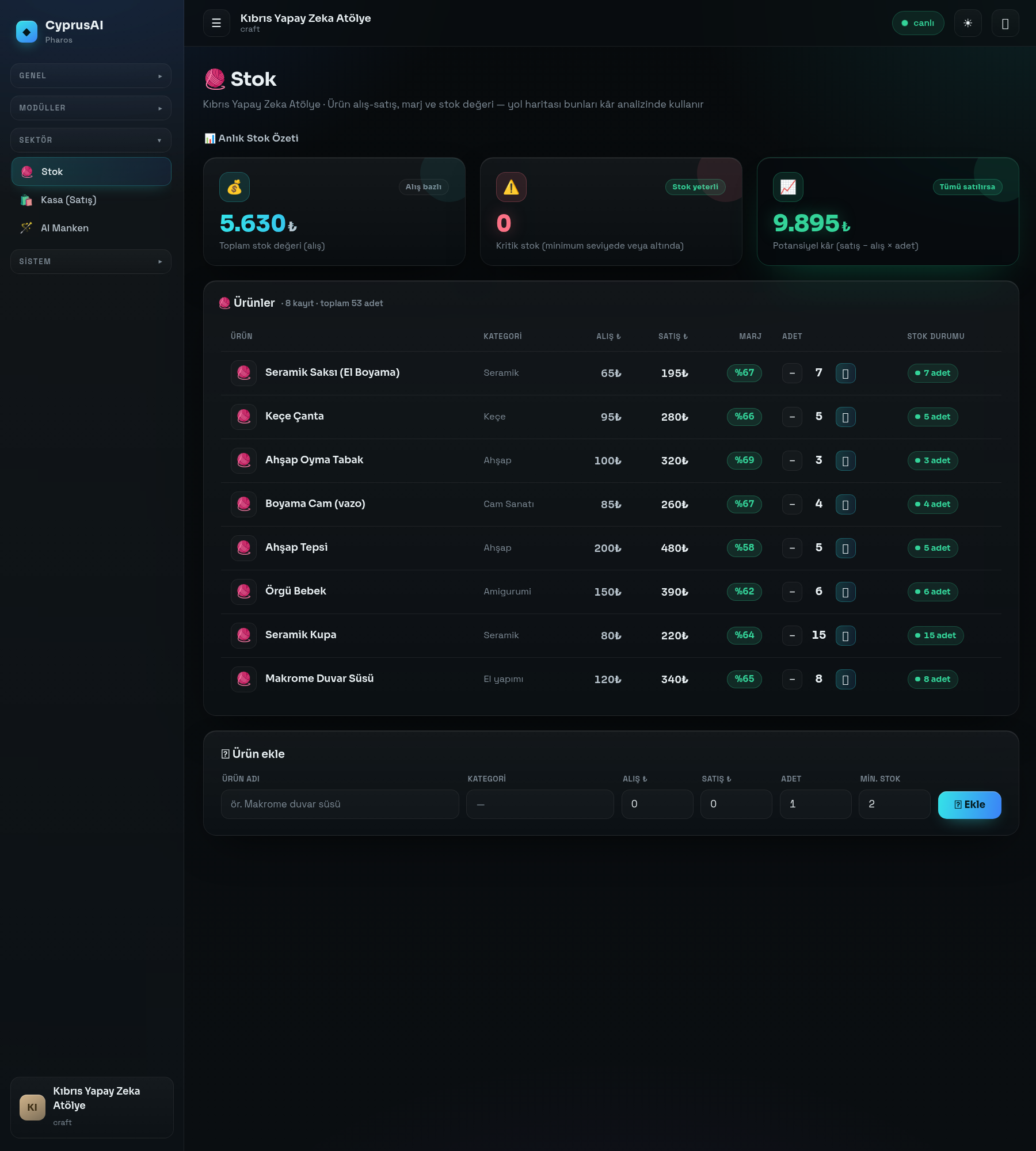Viewport: 1036px width, 1151px height.
Task: Click the yarn icon of Ahşap Tepsi row
Action: coord(243,548)
